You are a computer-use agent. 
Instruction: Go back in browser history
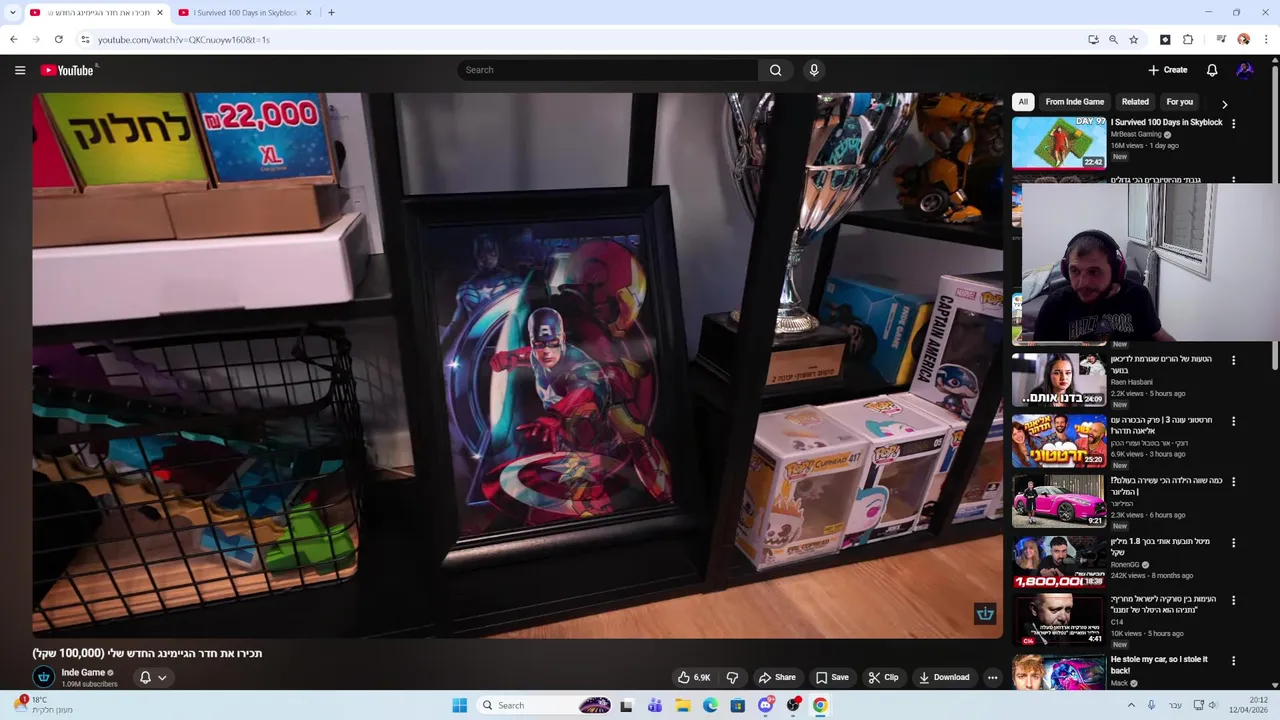pyautogui.click(x=13, y=39)
